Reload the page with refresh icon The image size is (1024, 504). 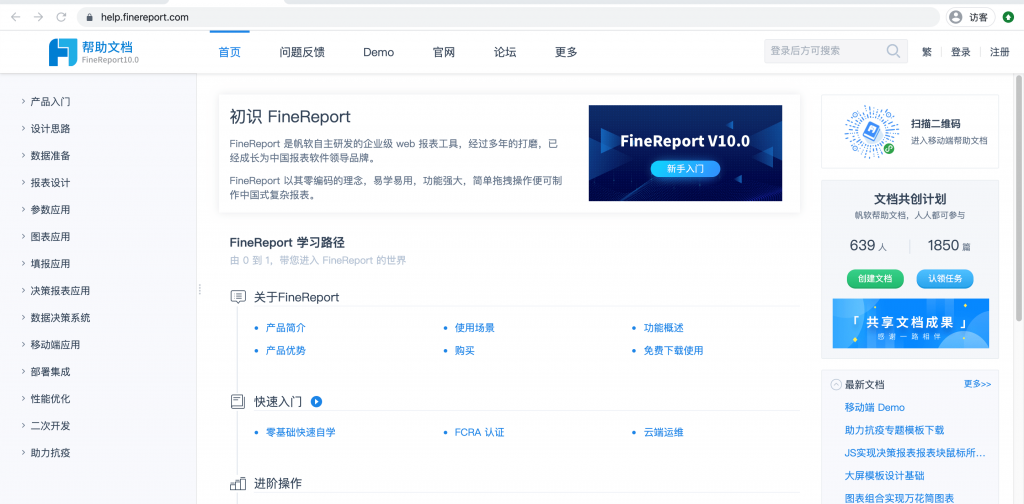[61, 17]
